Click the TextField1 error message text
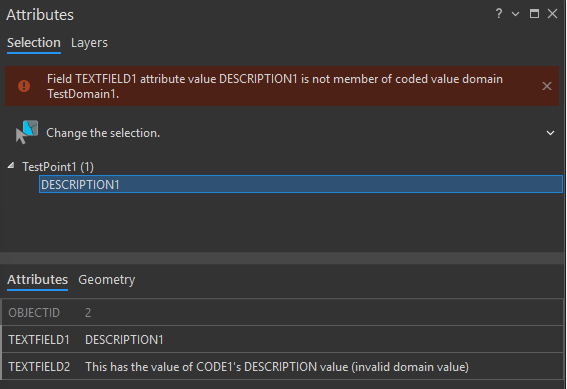This screenshot has height=389, width=567. (274, 86)
